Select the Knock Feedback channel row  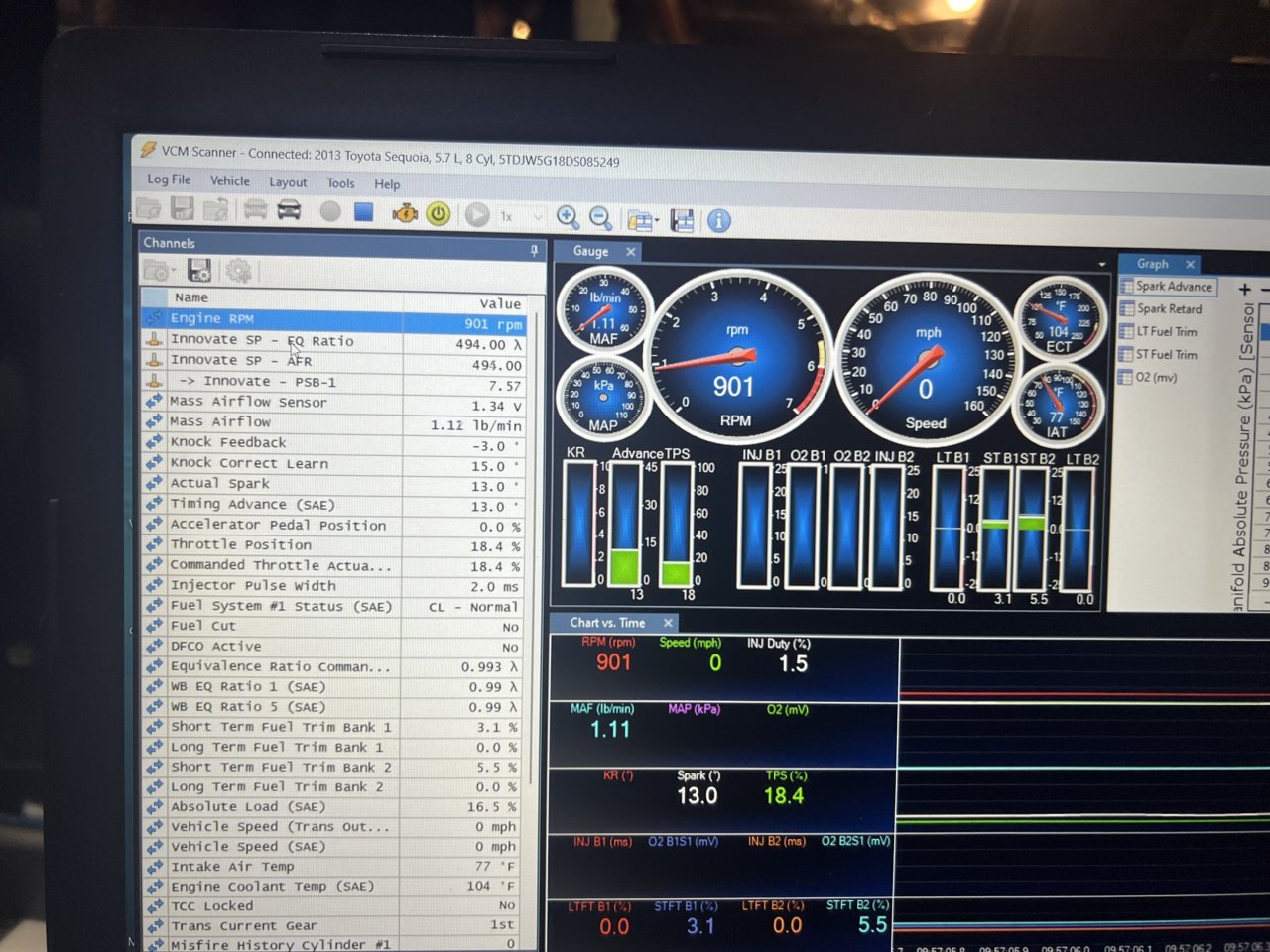pos(333,444)
